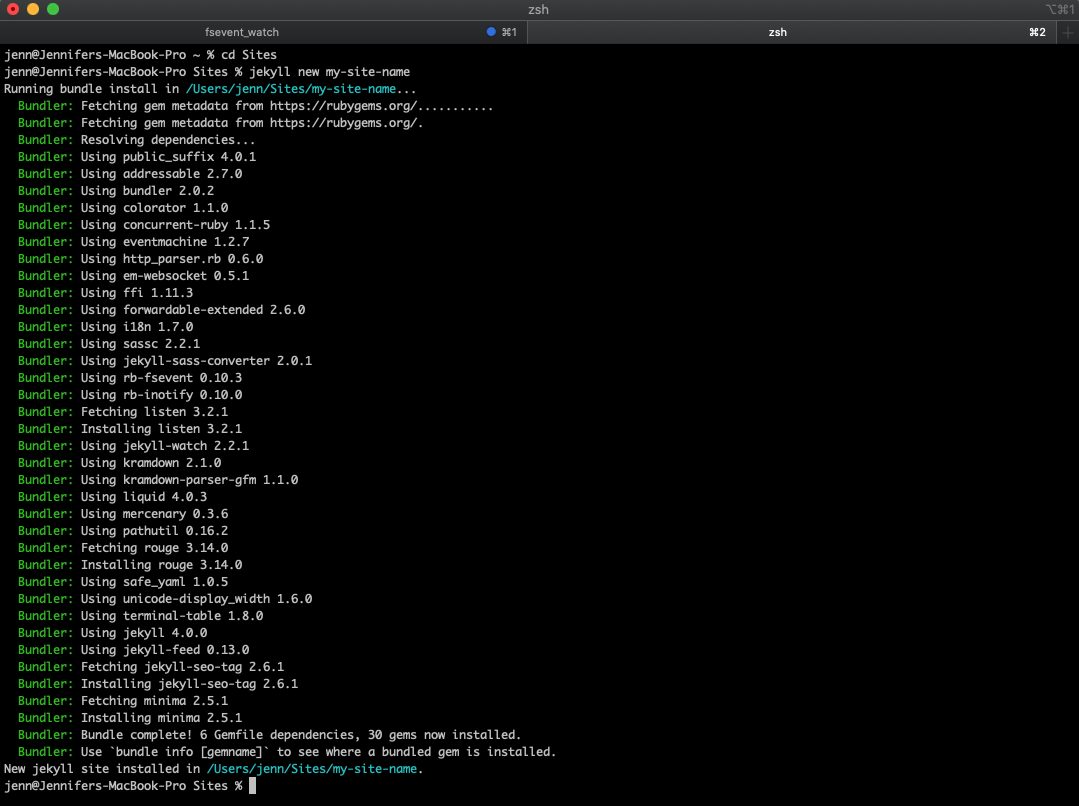1079x806 pixels.
Task: Click 'Using kramdown-parser-gfm 1.1.0' line
Action: (x=189, y=479)
